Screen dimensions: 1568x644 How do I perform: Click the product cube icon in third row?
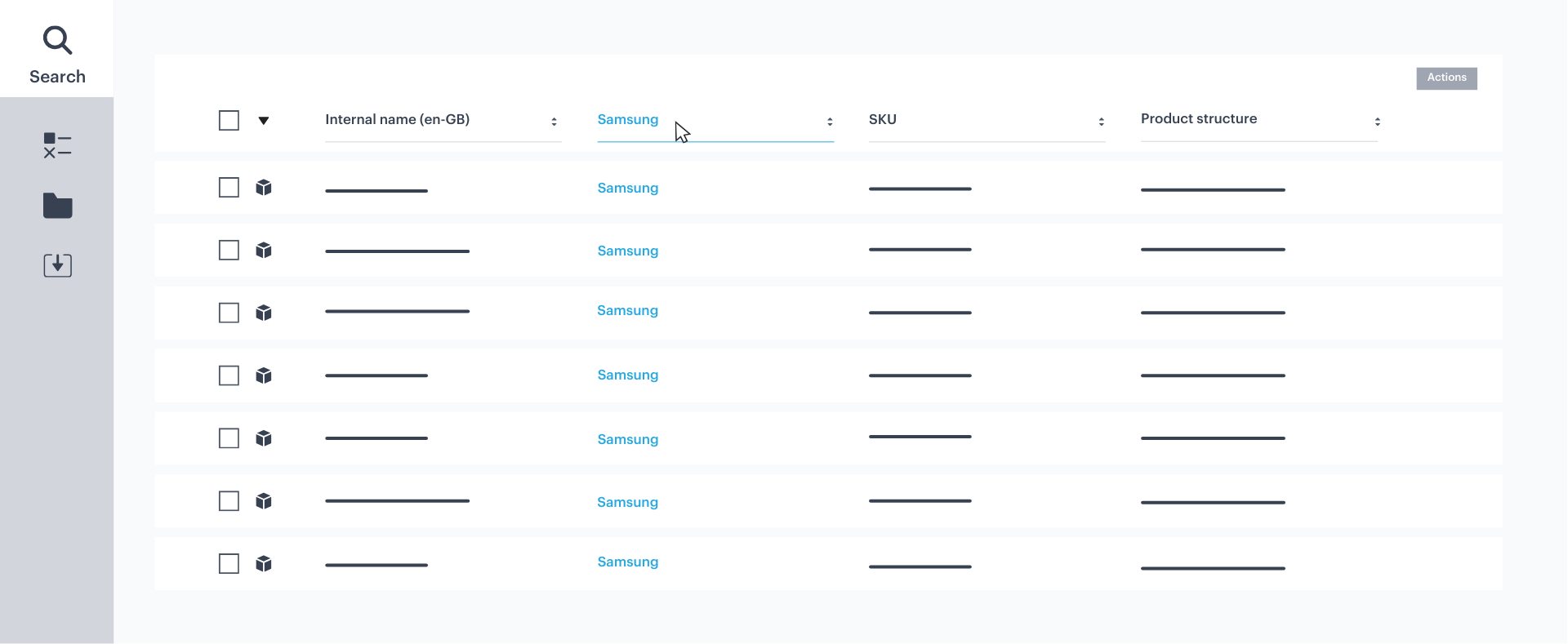(263, 313)
